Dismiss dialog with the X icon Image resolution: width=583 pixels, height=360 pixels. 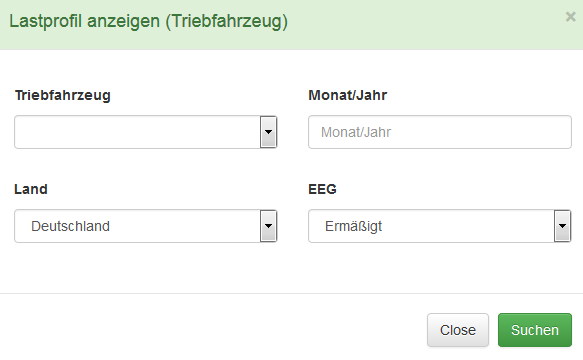tap(570, 17)
